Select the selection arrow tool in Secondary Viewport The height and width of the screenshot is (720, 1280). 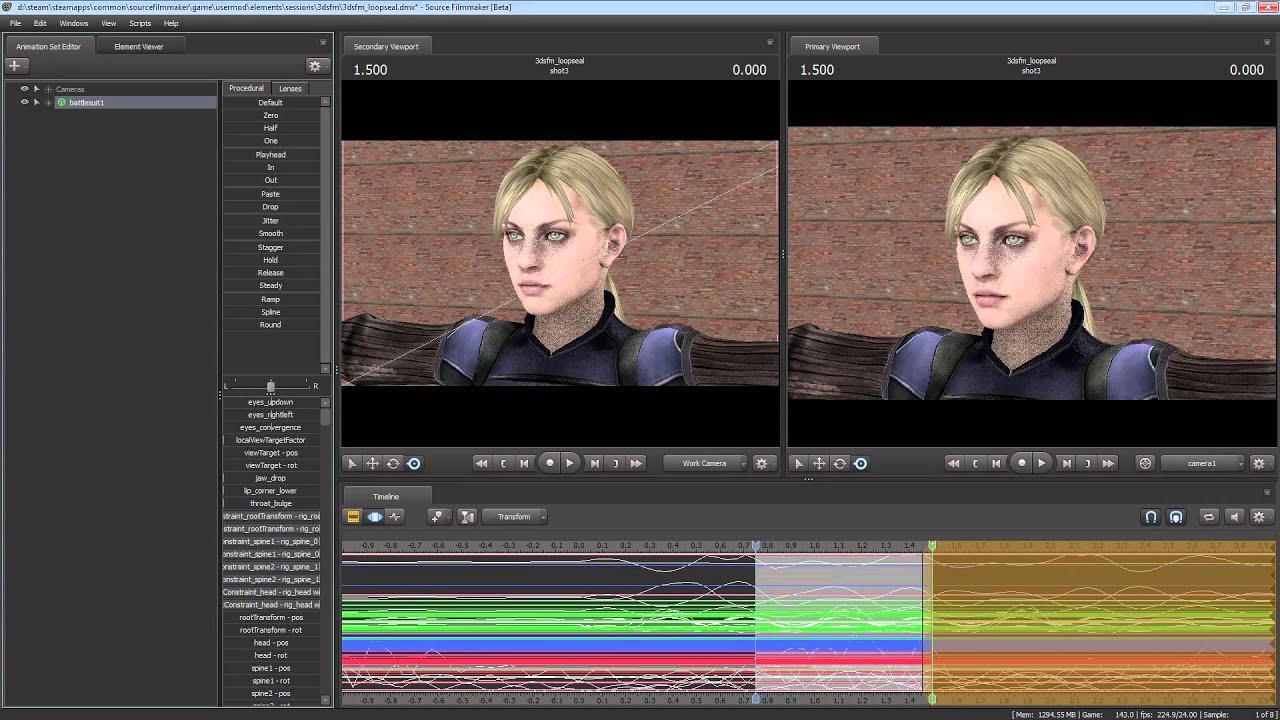[352, 463]
